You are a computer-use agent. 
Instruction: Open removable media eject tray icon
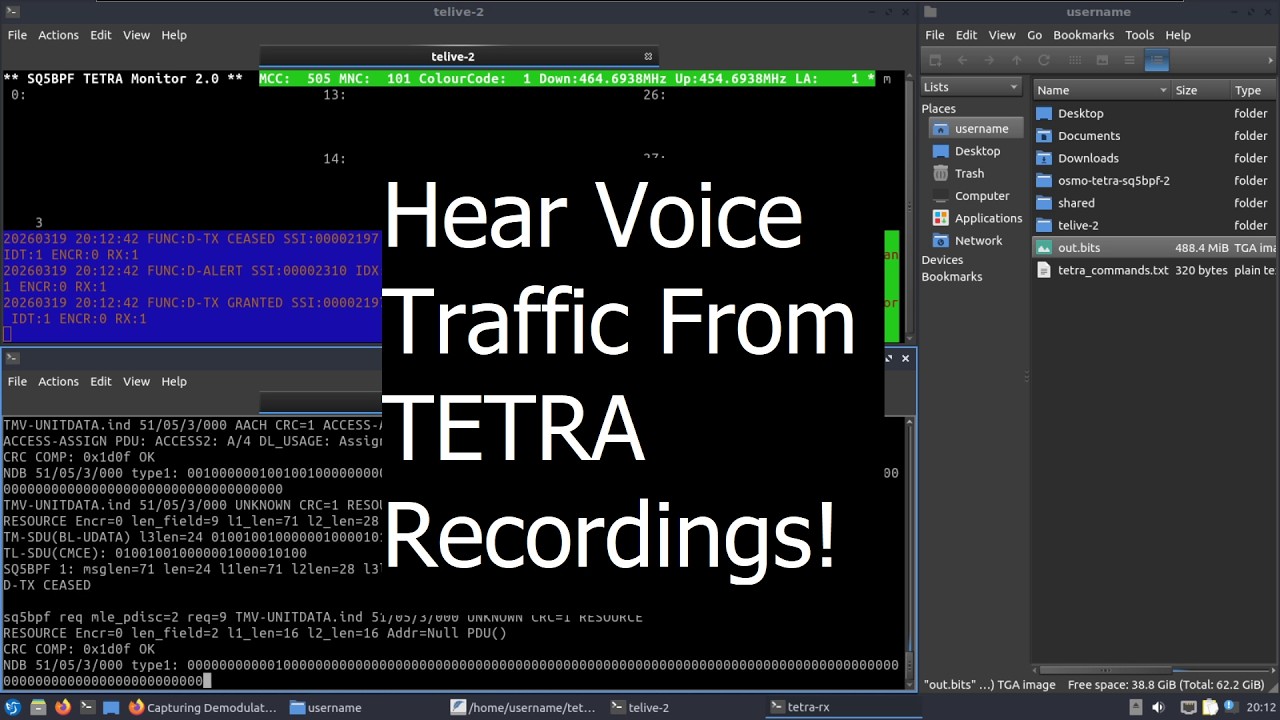[1136, 707]
